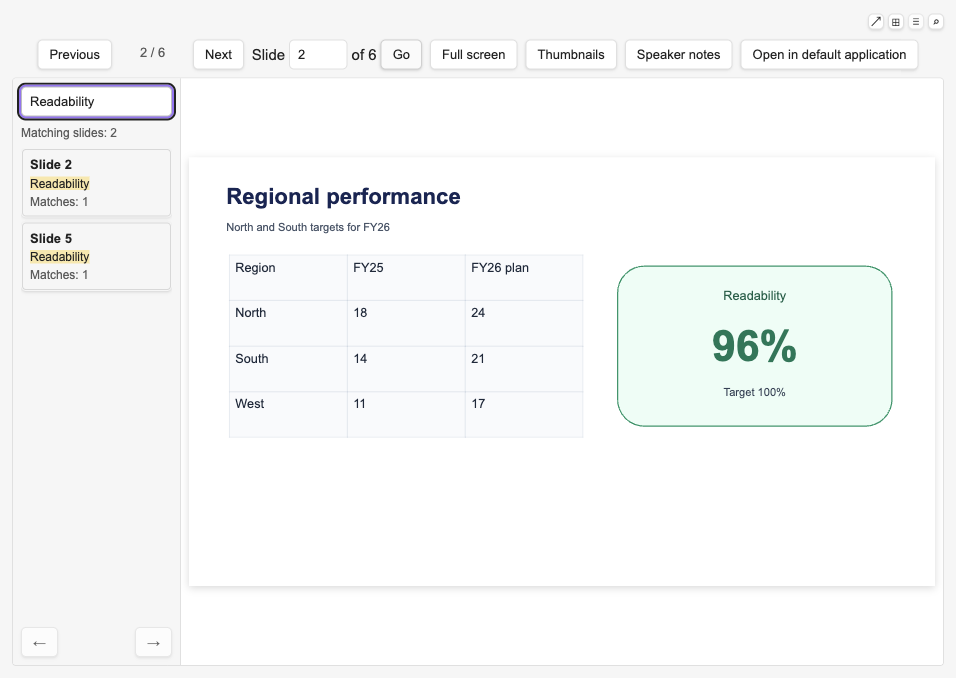The width and height of the screenshot is (956, 678).
Task: Show the Thumbnails view
Action: click(x=571, y=55)
